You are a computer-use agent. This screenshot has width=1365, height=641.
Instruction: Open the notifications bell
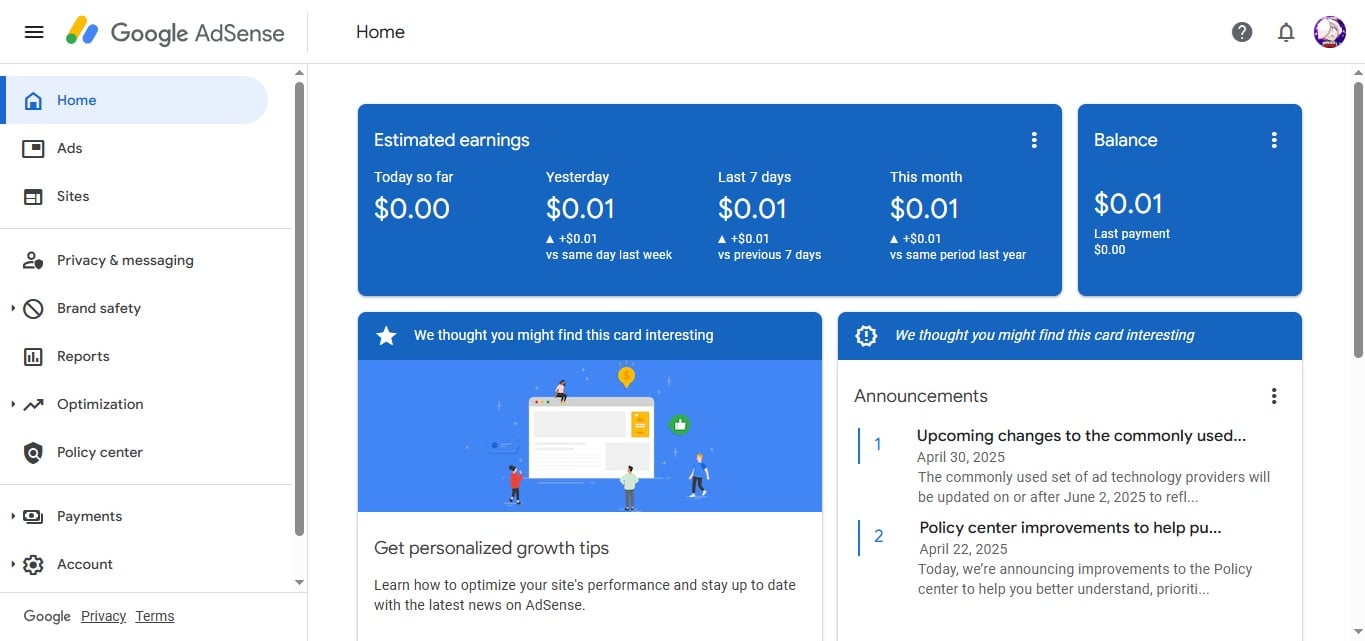pyautogui.click(x=1286, y=32)
